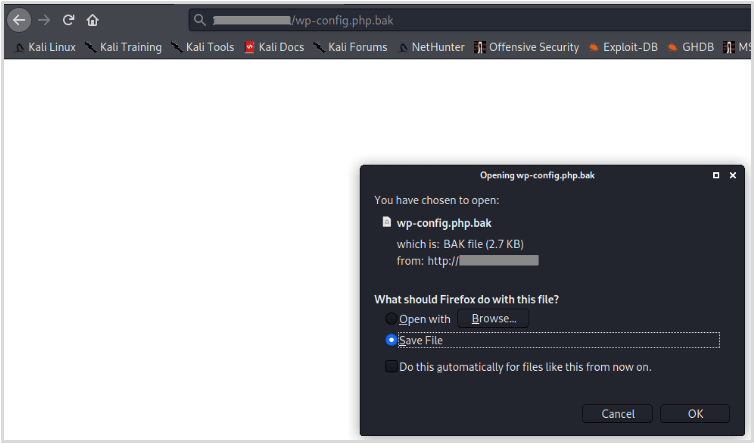This screenshot has width=754, height=444.
Task: Click the Kali Linux dragon bookmark icon
Action: click(19, 48)
